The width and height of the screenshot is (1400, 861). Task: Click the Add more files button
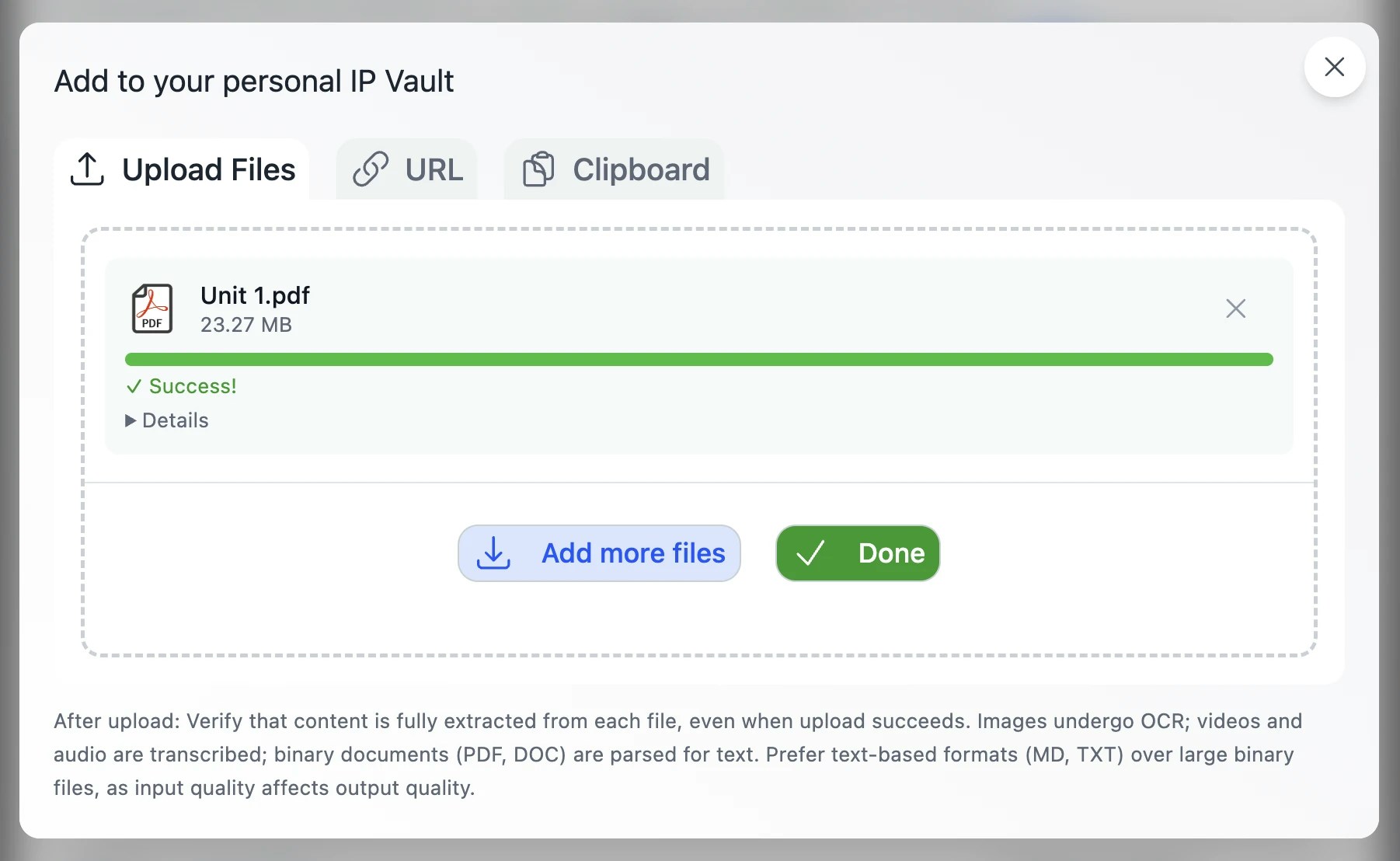pyautogui.click(x=599, y=553)
